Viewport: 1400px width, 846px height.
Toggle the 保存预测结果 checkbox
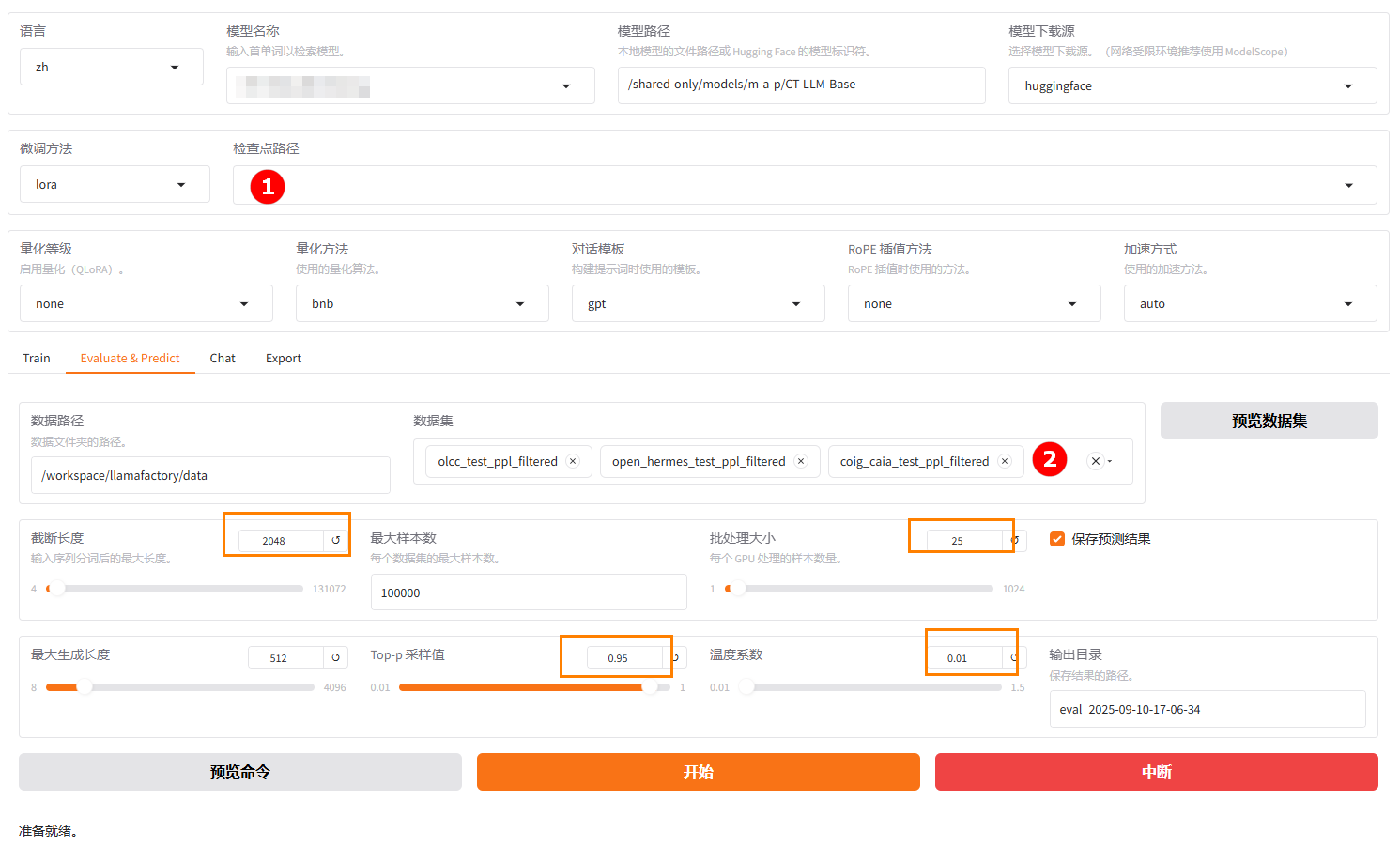coord(1057,539)
